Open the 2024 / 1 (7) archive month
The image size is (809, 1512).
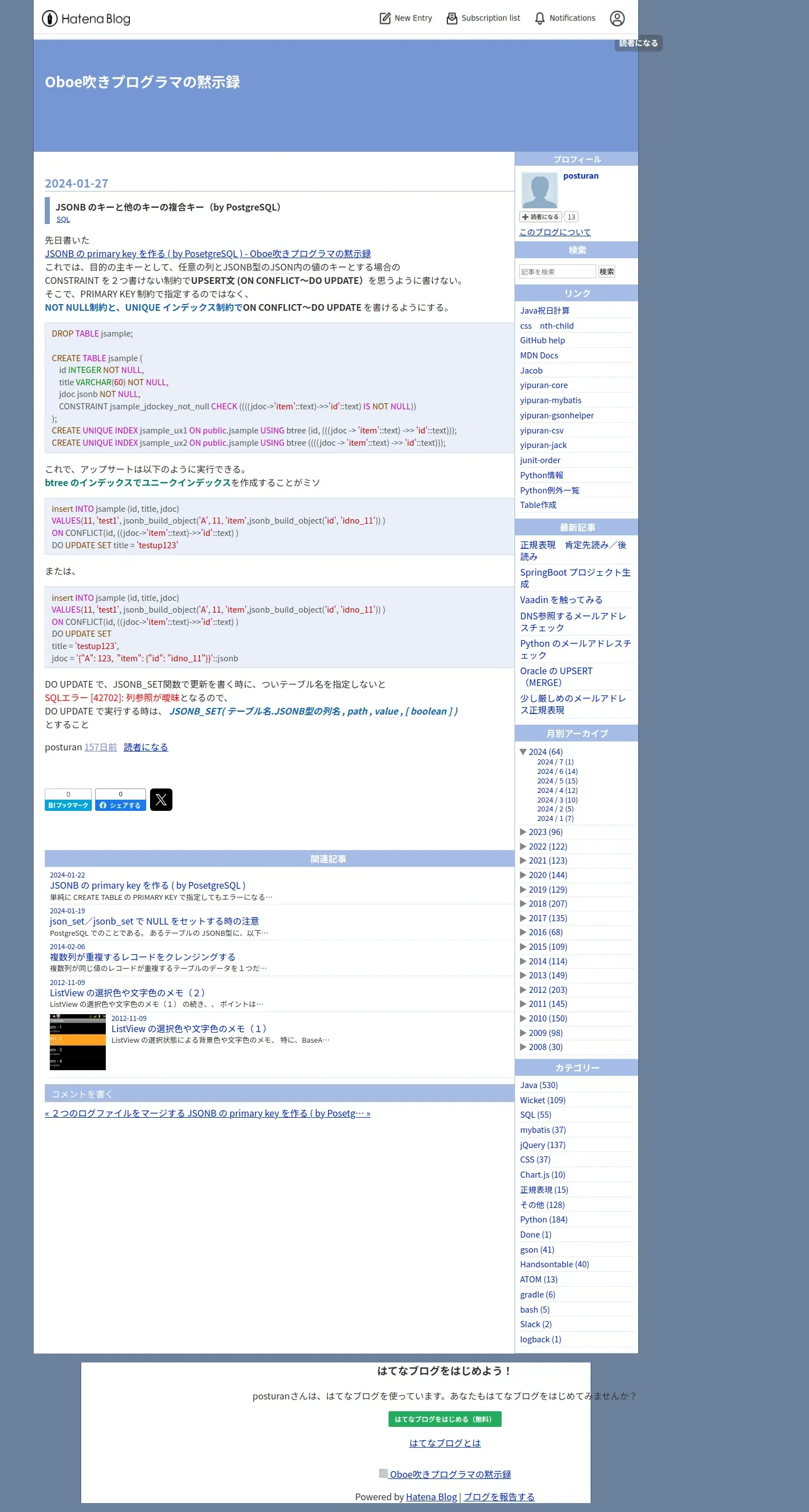[x=555, y=818]
